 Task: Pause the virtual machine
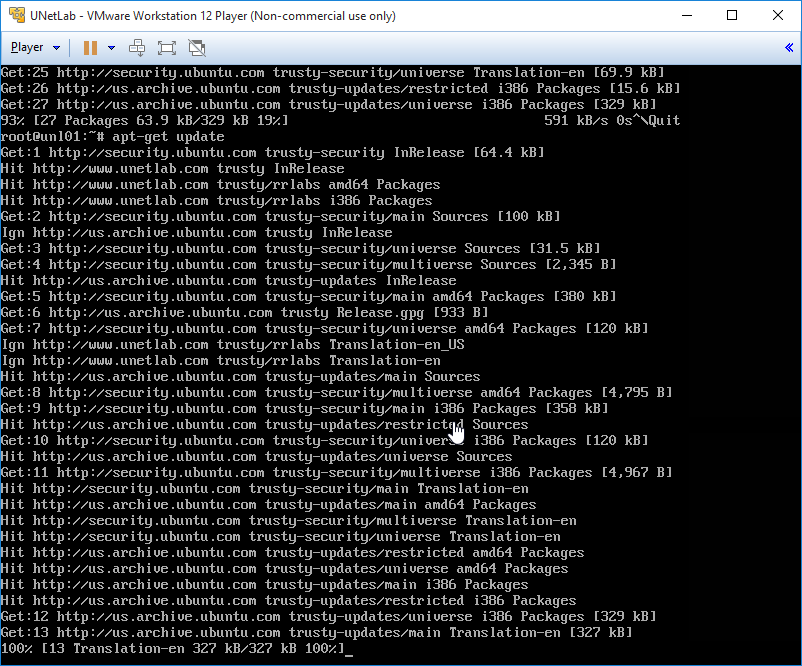(x=91, y=48)
